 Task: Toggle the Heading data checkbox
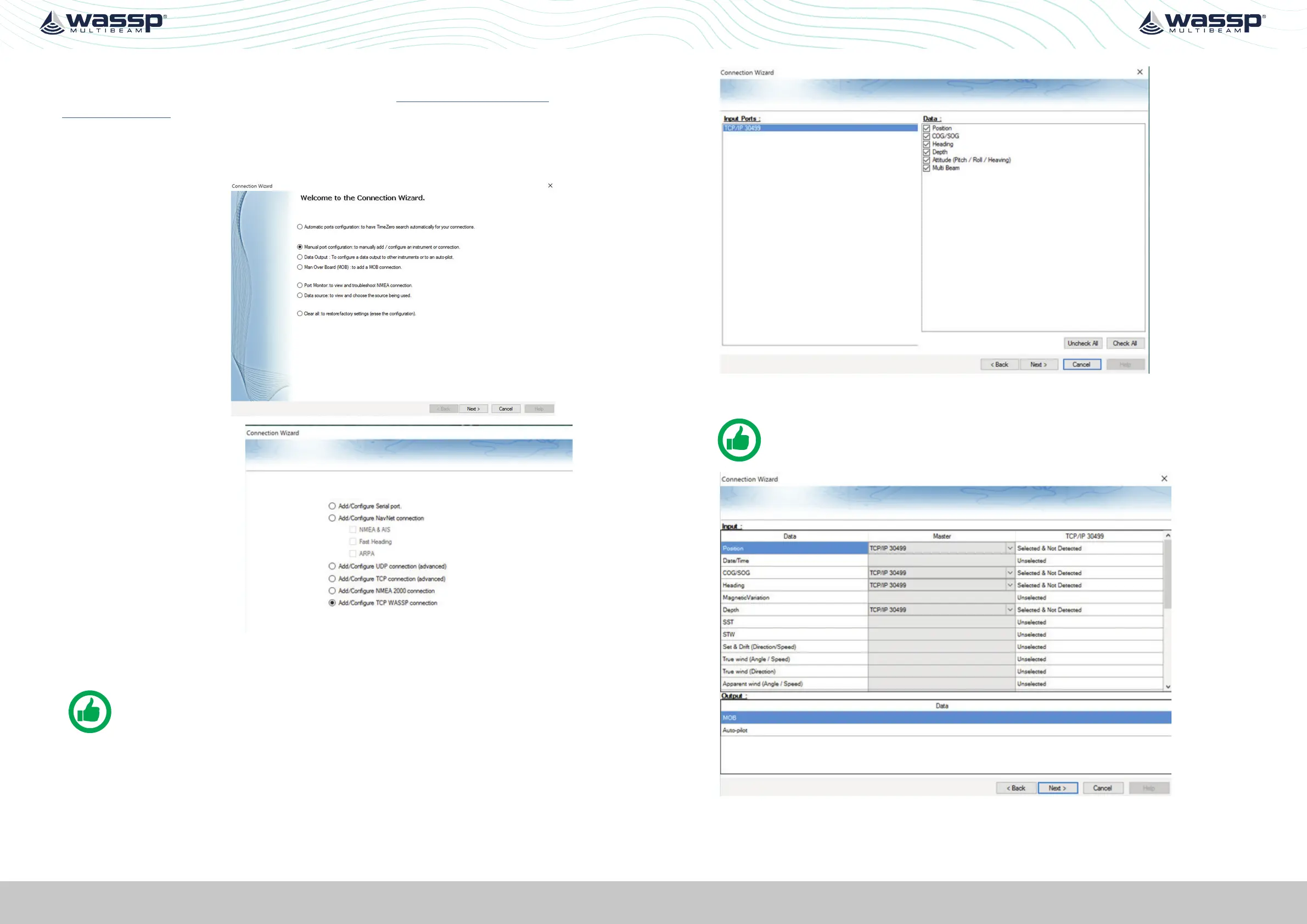tap(926, 144)
